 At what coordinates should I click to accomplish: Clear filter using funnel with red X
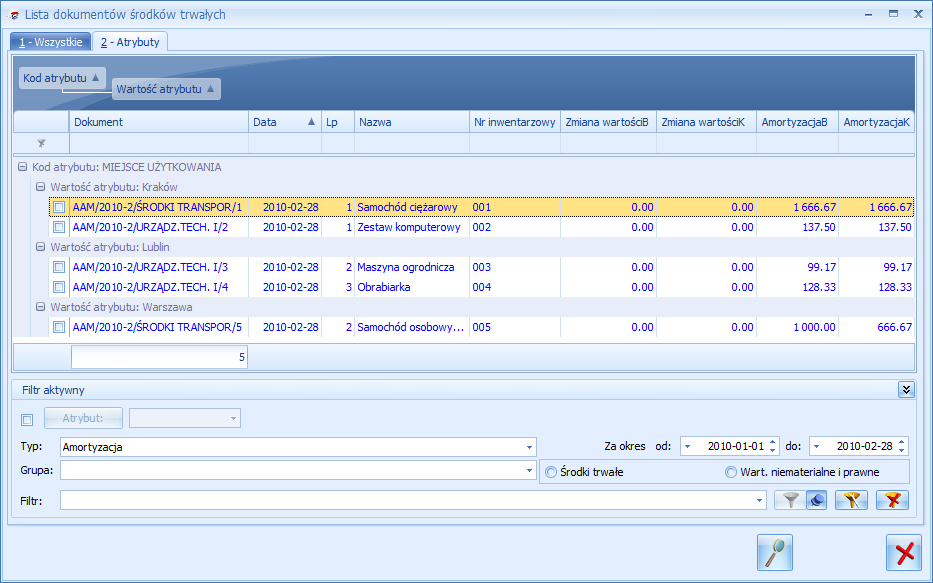pos(893,500)
